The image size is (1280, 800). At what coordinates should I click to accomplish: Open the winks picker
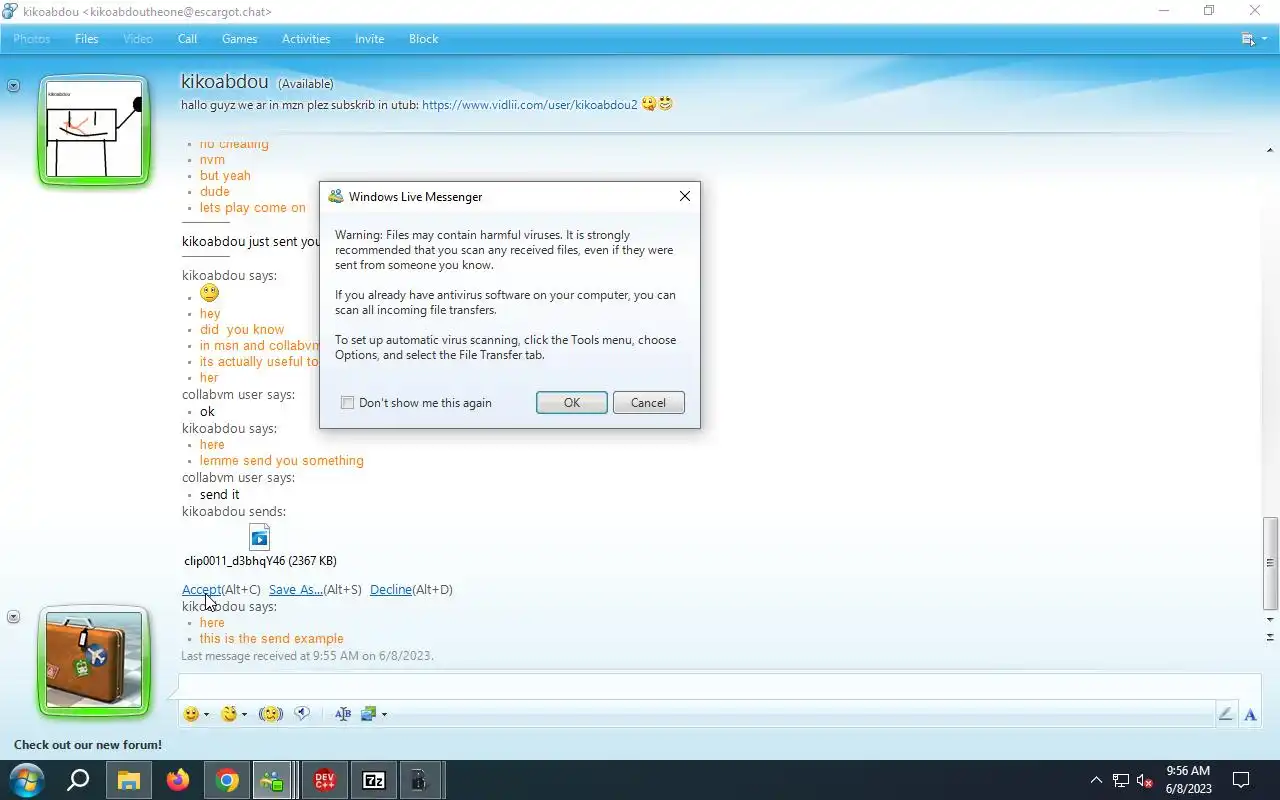(x=230, y=714)
